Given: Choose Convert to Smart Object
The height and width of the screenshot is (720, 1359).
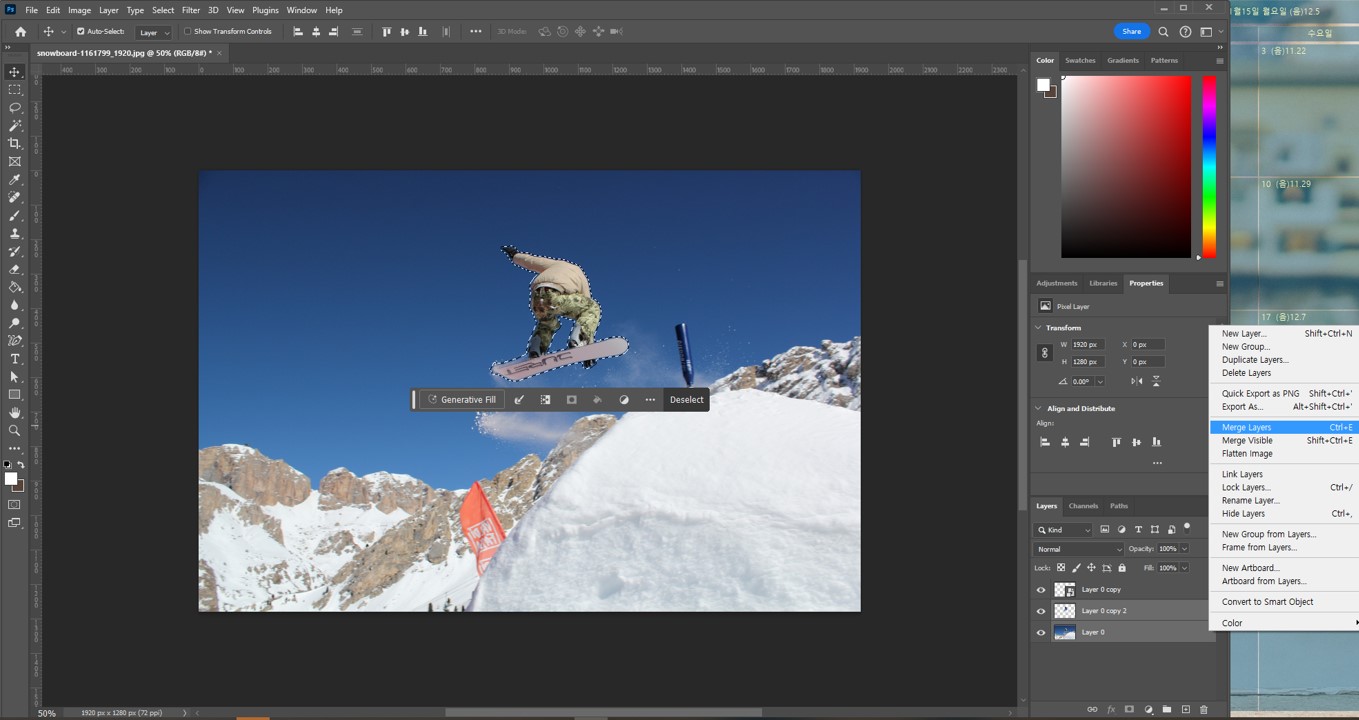Looking at the screenshot, I should click(1267, 602).
